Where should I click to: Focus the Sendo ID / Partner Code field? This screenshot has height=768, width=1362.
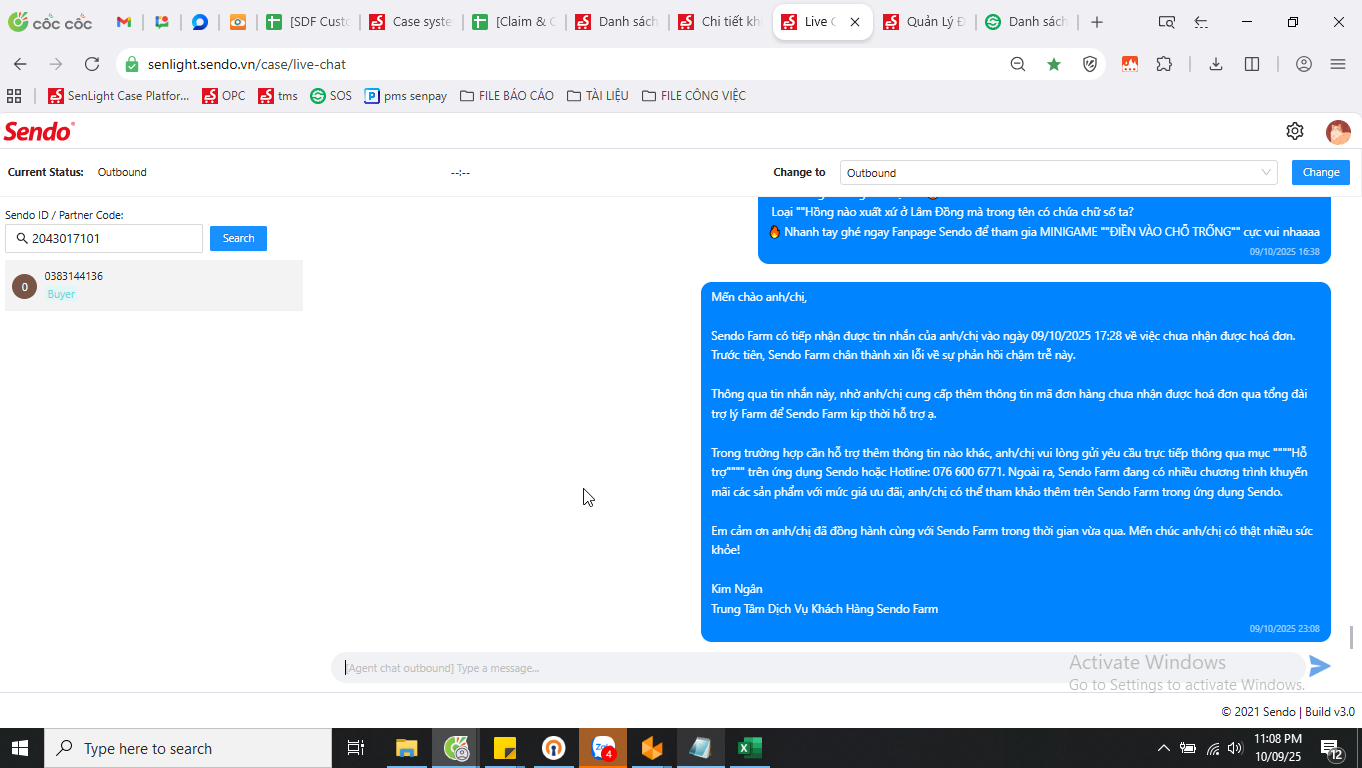click(104, 238)
